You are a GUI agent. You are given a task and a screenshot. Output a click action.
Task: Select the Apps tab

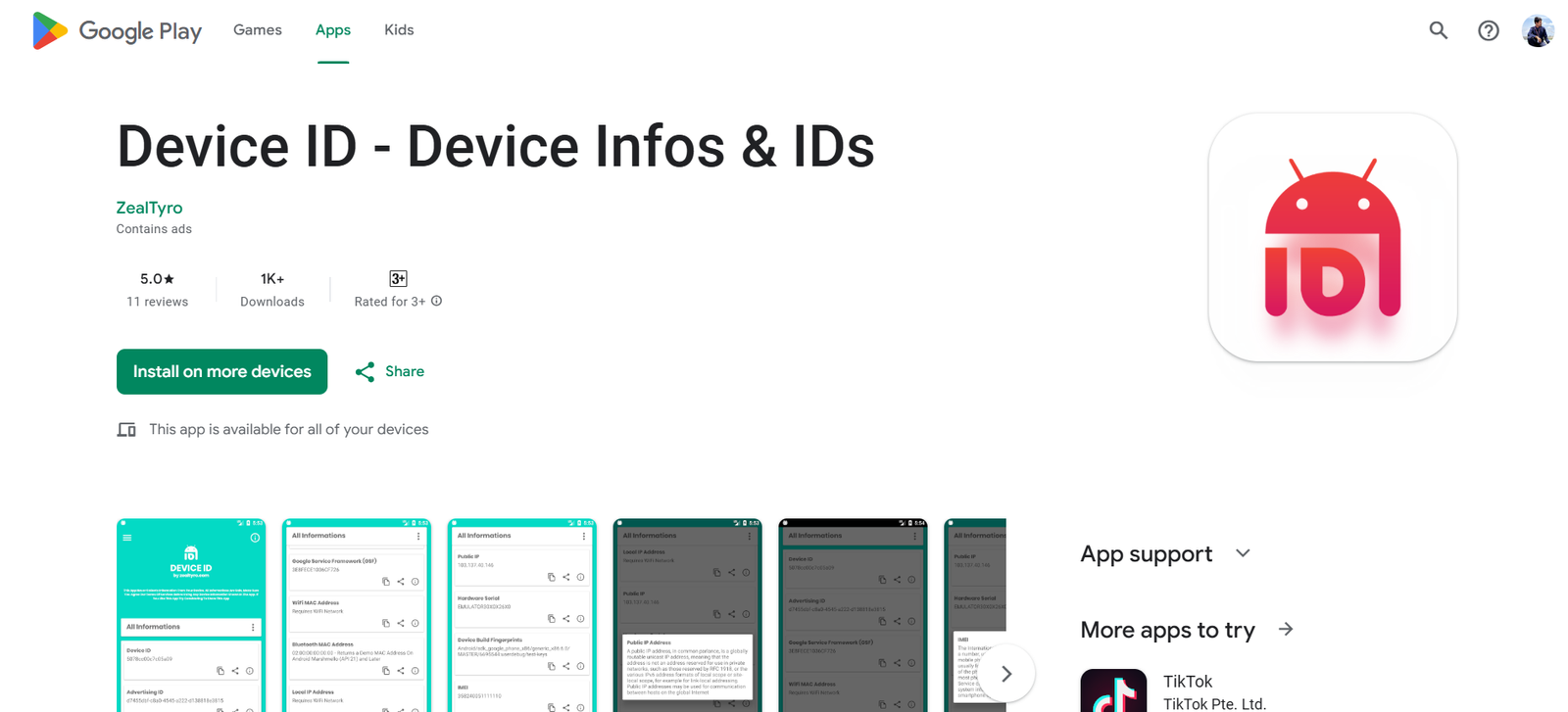tap(333, 30)
